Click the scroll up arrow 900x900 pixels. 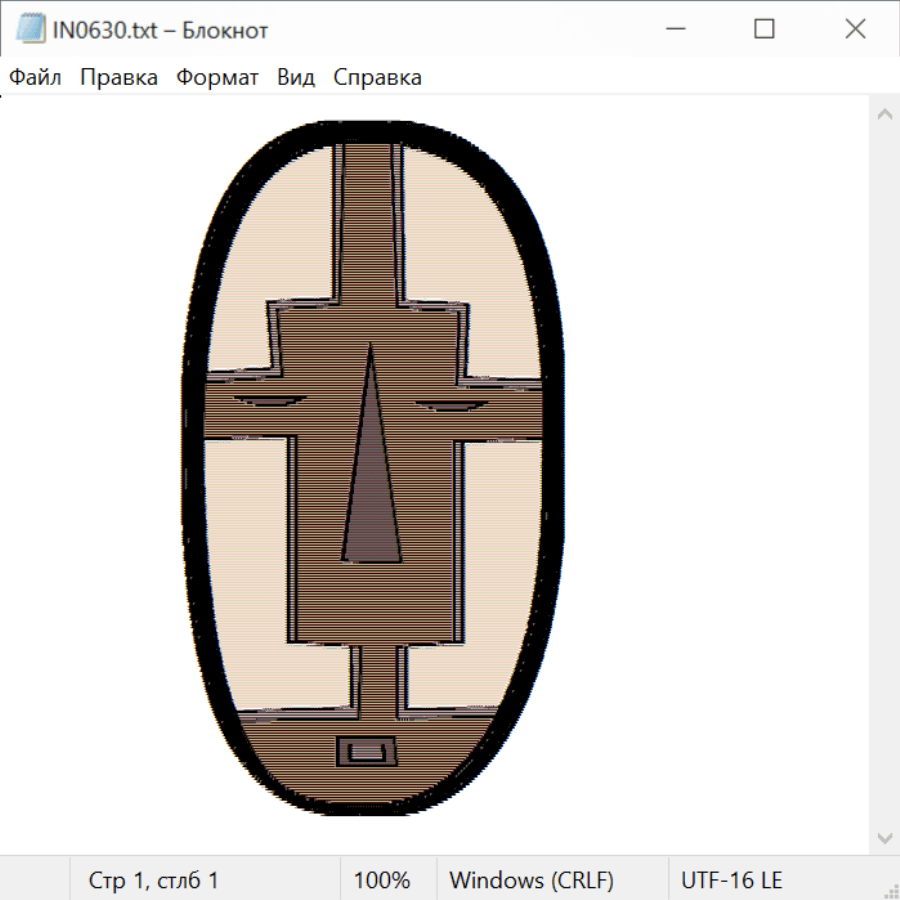[884, 115]
